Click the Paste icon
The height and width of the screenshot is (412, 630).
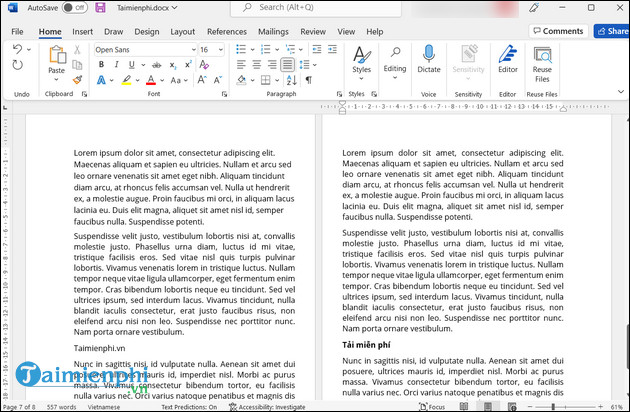tap(56, 56)
